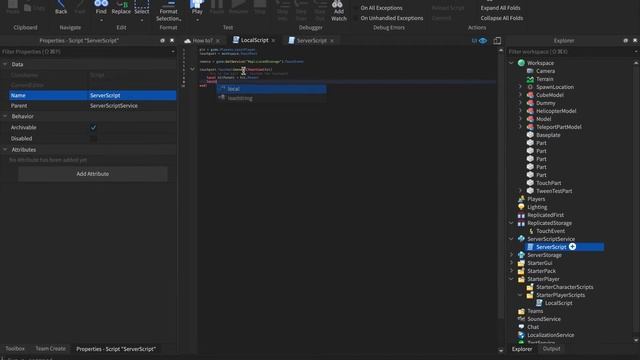Select Baseplate in Explorer
This screenshot has height=360, width=640.
point(548,135)
